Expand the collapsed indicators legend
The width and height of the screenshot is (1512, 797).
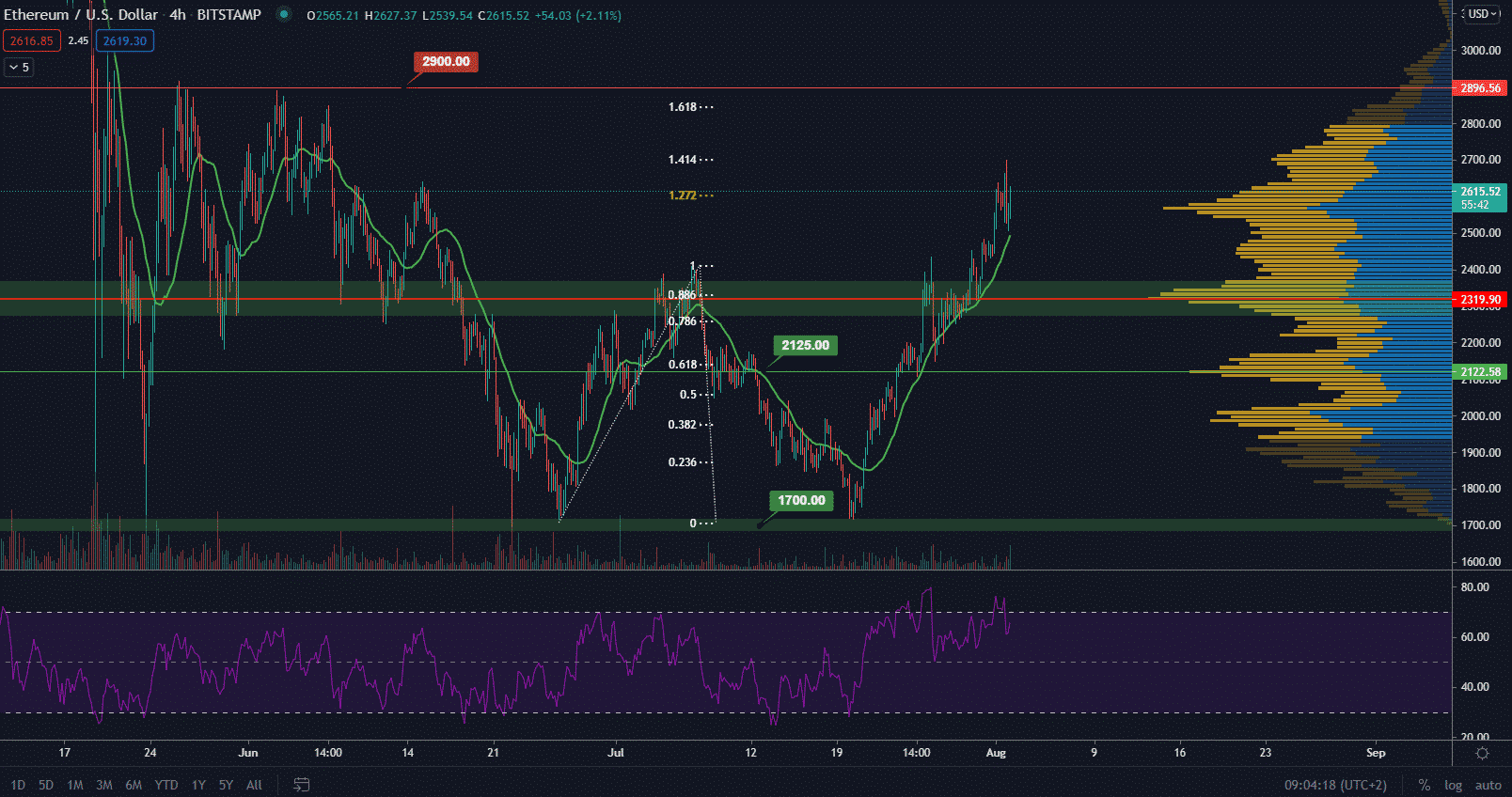point(19,68)
